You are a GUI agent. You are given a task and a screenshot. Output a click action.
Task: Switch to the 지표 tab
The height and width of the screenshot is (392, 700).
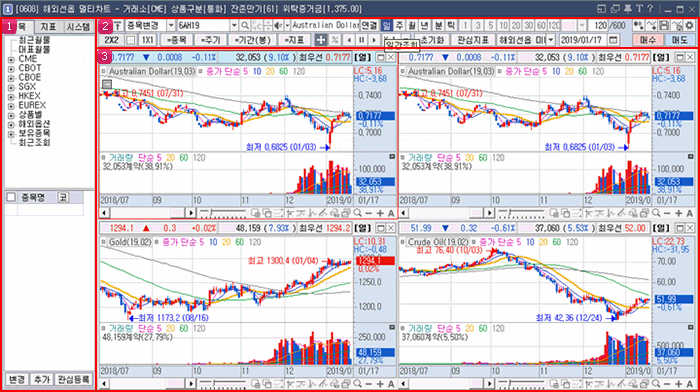click(x=48, y=27)
